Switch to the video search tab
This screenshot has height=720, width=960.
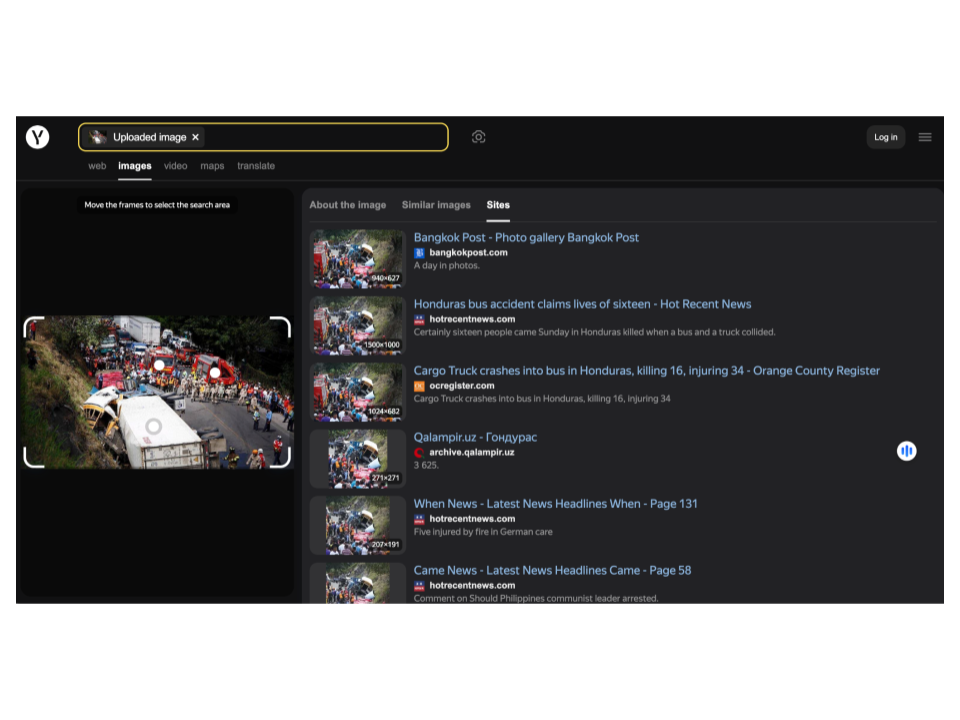(175, 166)
